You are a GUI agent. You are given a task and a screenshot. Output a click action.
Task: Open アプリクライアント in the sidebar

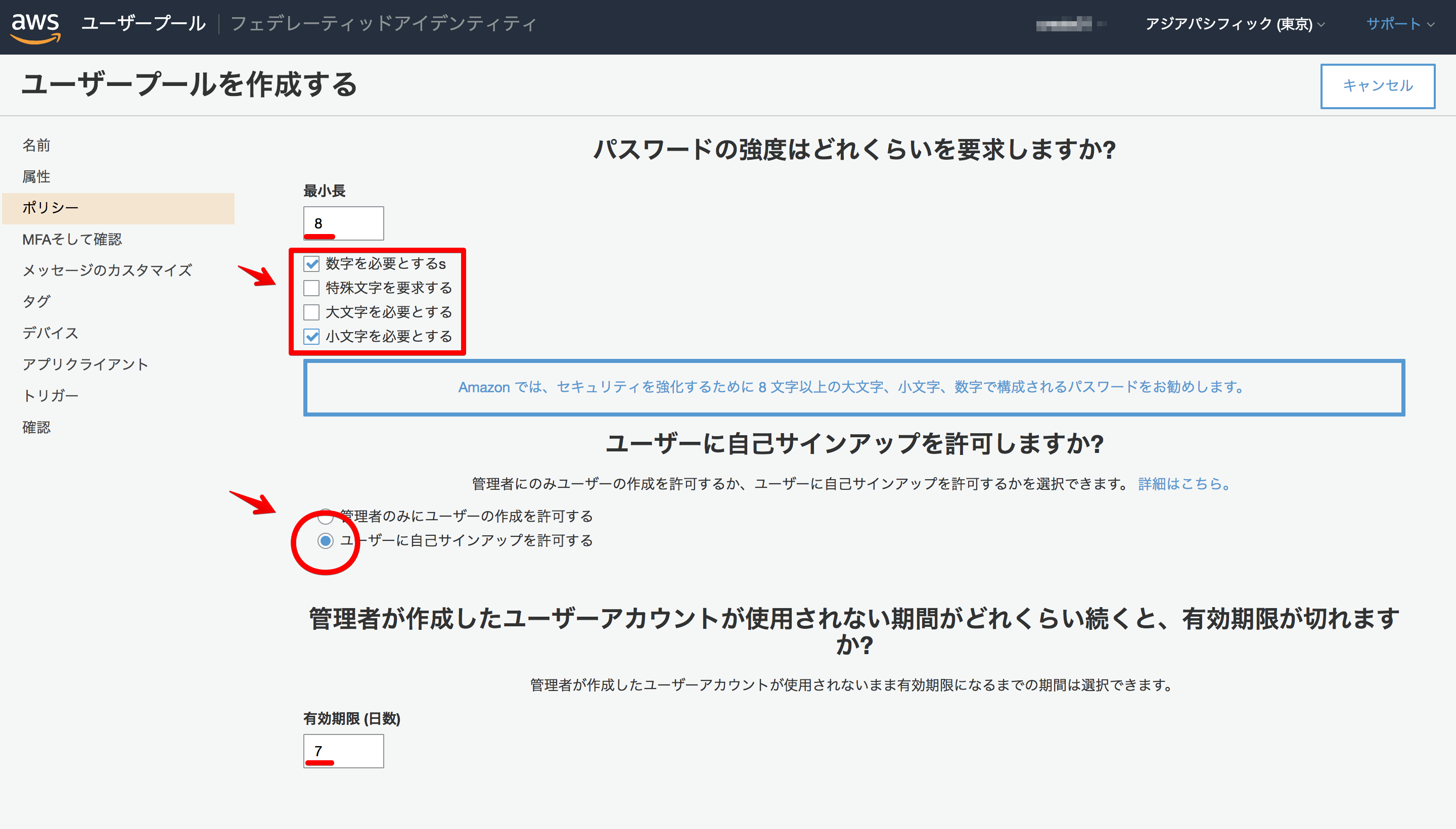pyautogui.click(x=85, y=364)
